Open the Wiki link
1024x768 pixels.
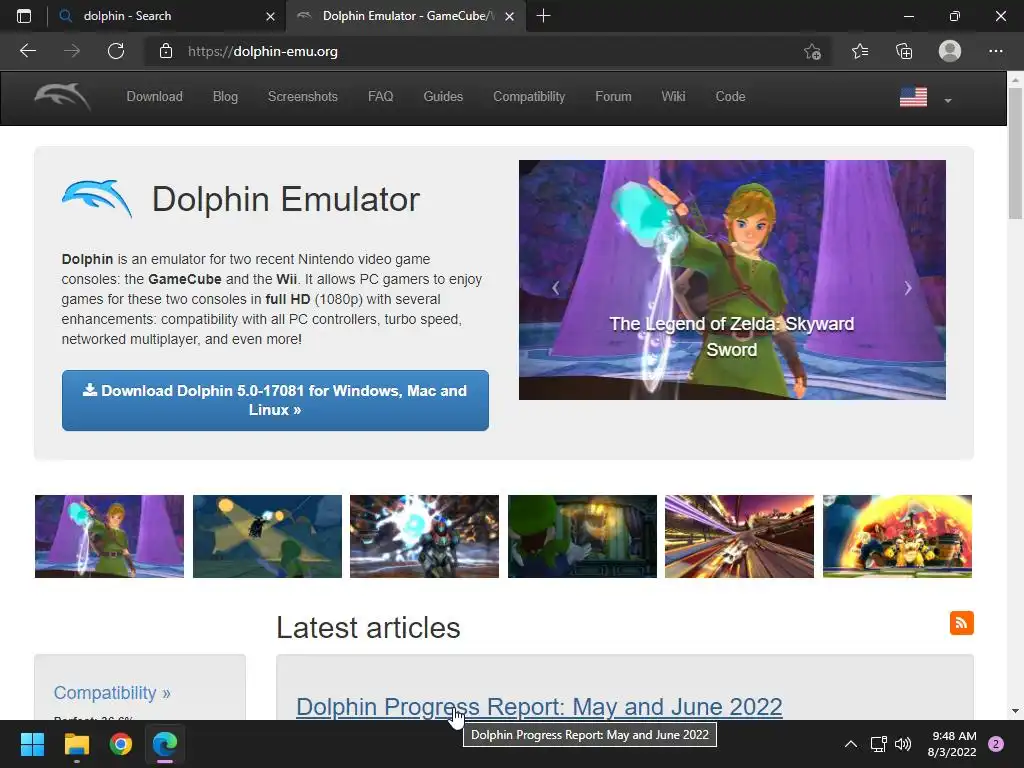pyautogui.click(x=673, y=97)
